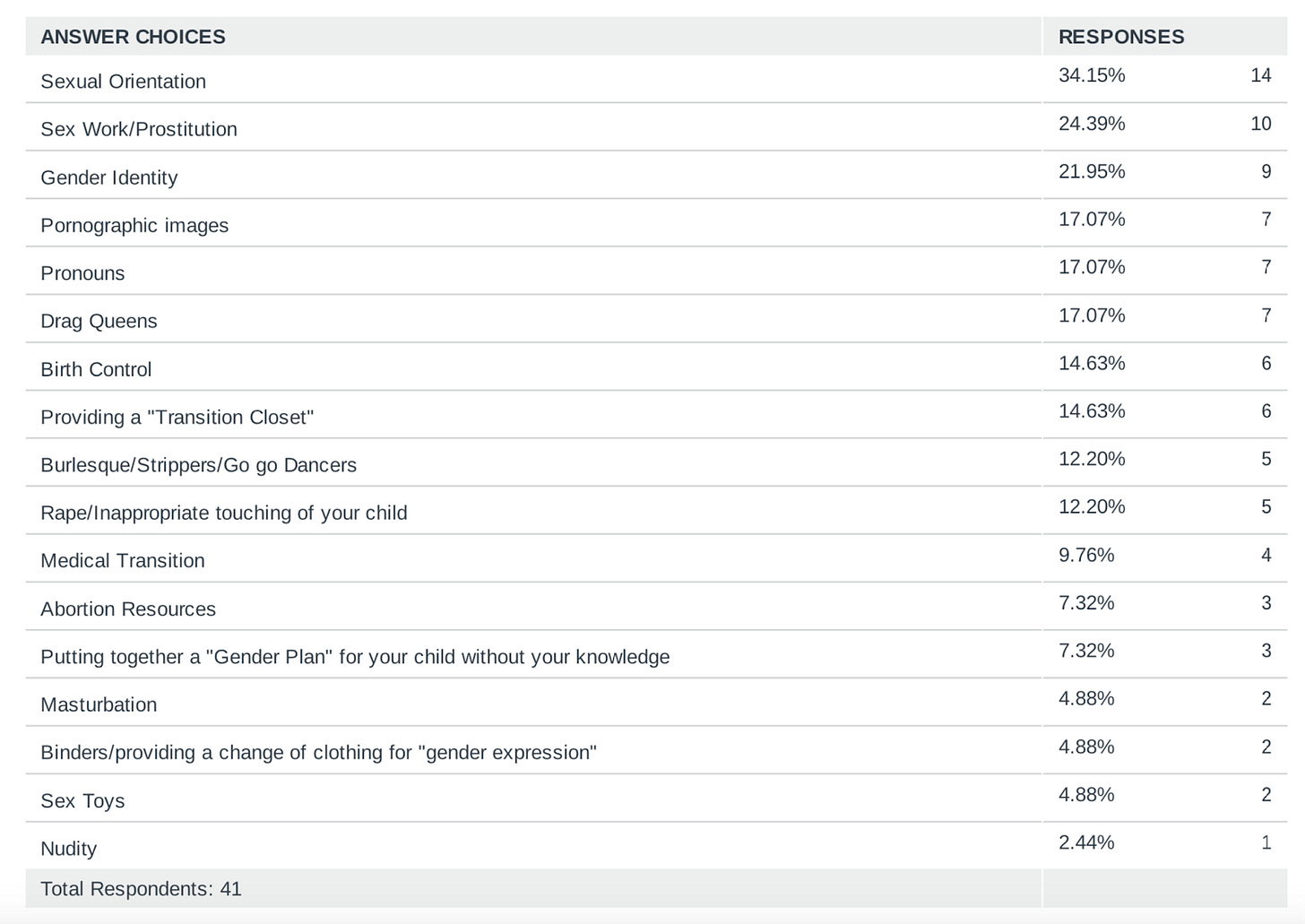Click count 7 in Pornographic images row
The image size is (1305, 924).
click(x=1266, y=220)
